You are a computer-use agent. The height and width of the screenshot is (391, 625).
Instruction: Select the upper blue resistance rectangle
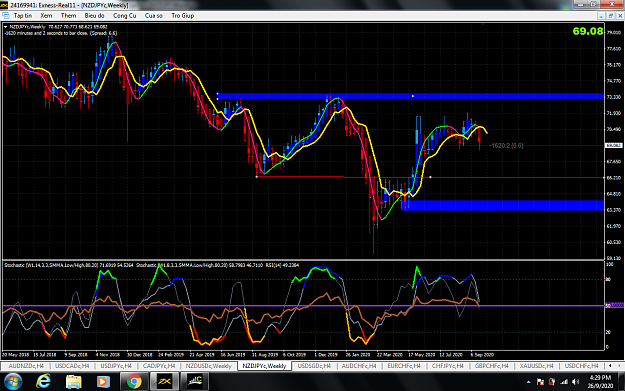[x=411, y=96]
